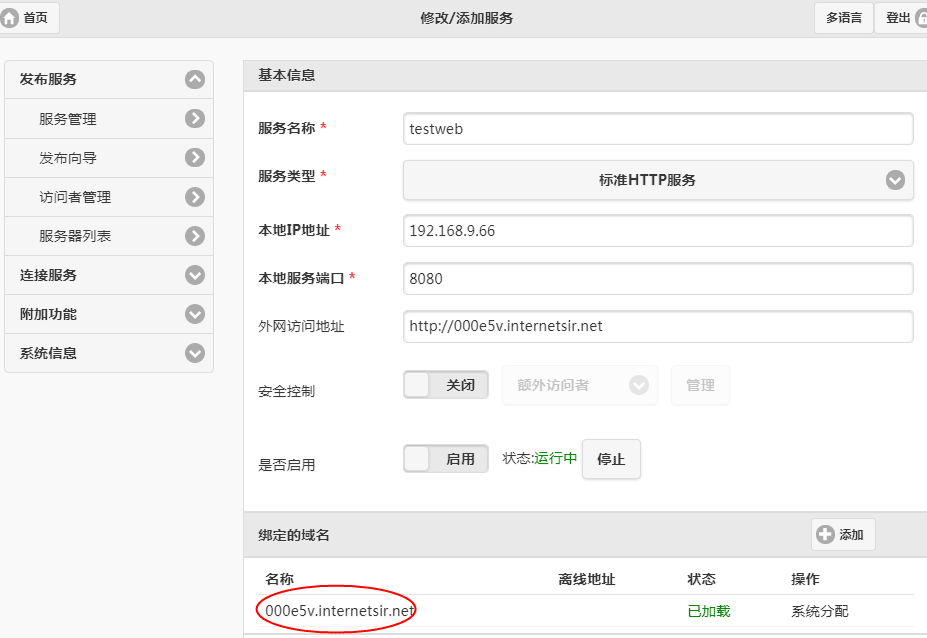Viewport: 927px width, 638px height.
Task: Click arrow icon next to 访问者管理
Action: coord(195,197)
